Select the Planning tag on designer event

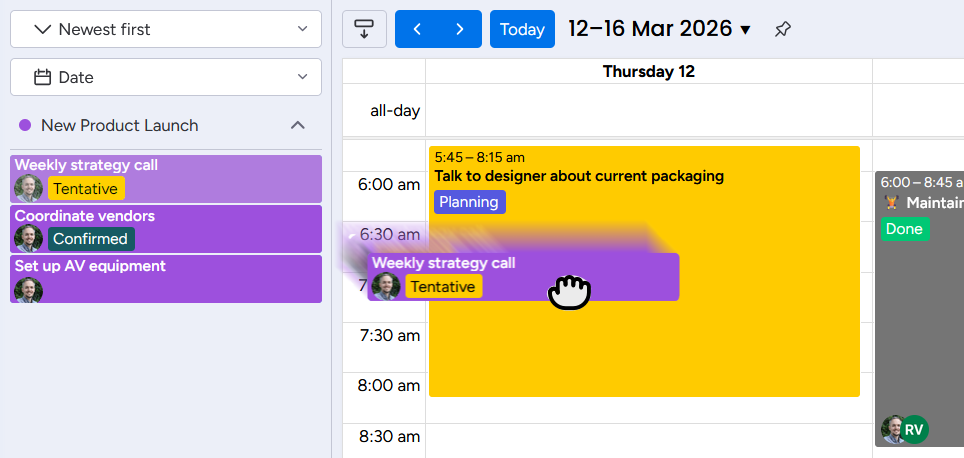pos(470,202)
